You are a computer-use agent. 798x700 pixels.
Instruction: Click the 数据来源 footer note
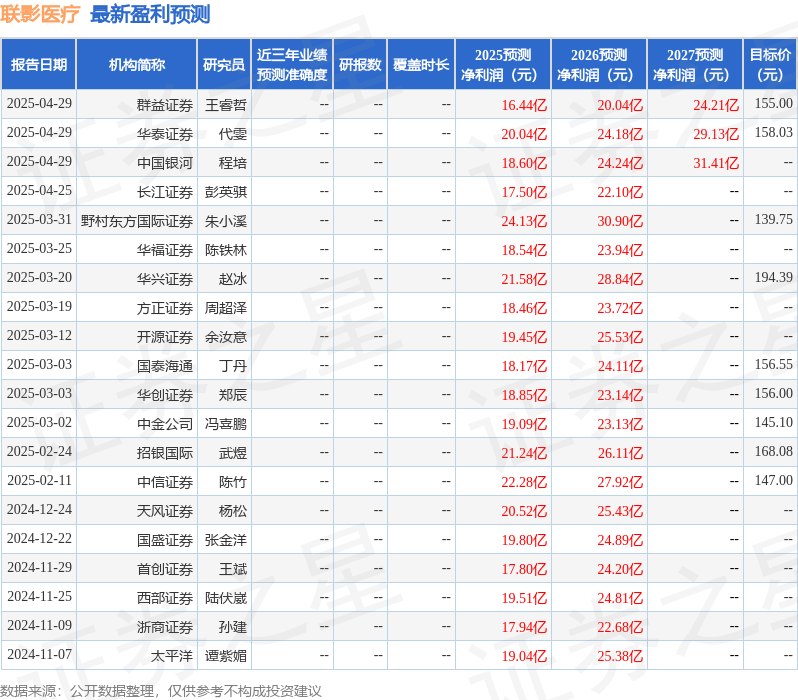(161, 691)
